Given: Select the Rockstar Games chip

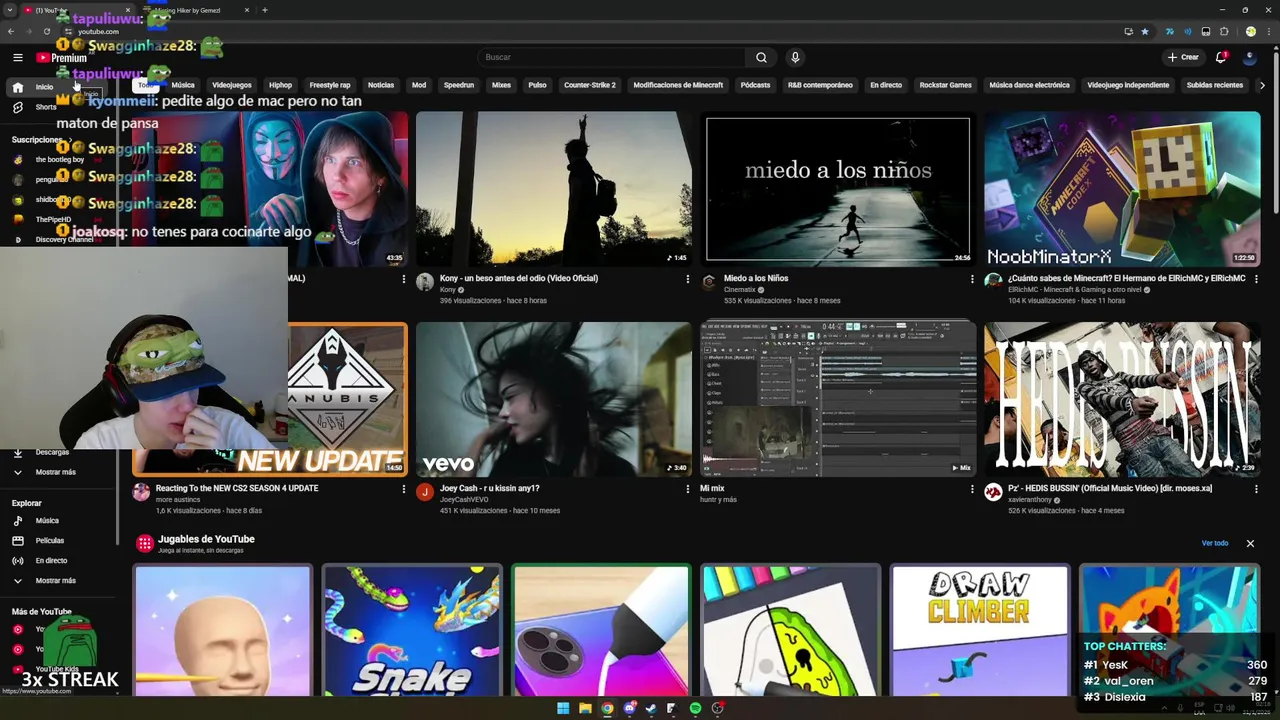Looking at the screenshot, I should point(946,85).
